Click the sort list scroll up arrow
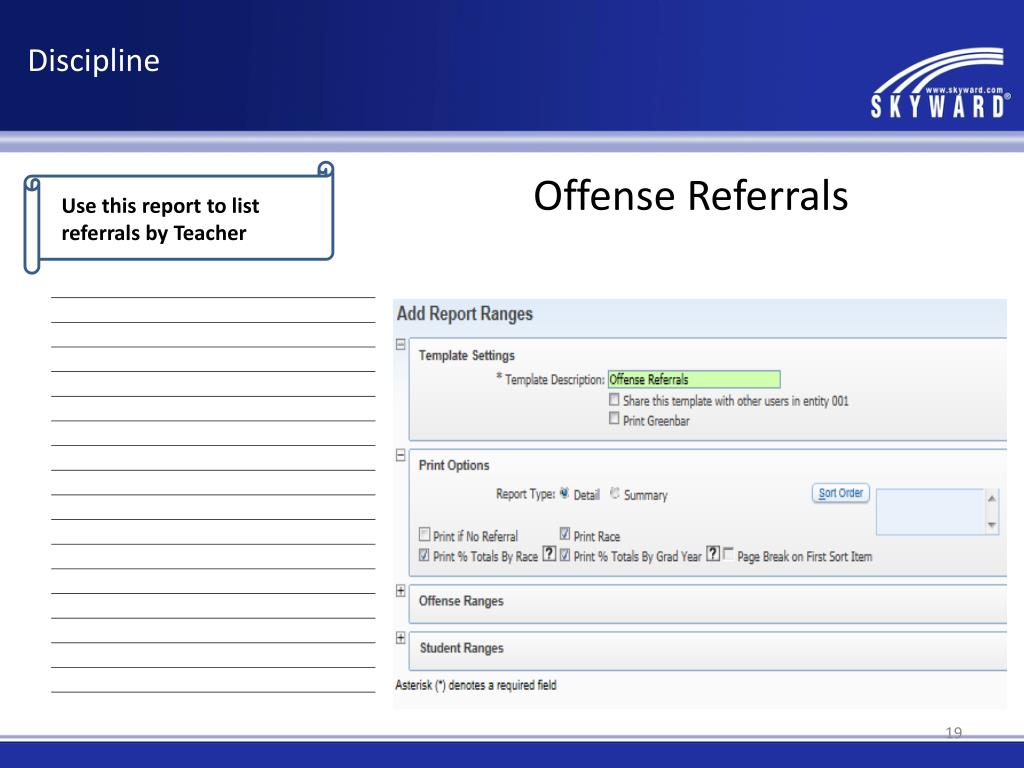This screenshot has height=768, width=1024. [x=992, y=499]
